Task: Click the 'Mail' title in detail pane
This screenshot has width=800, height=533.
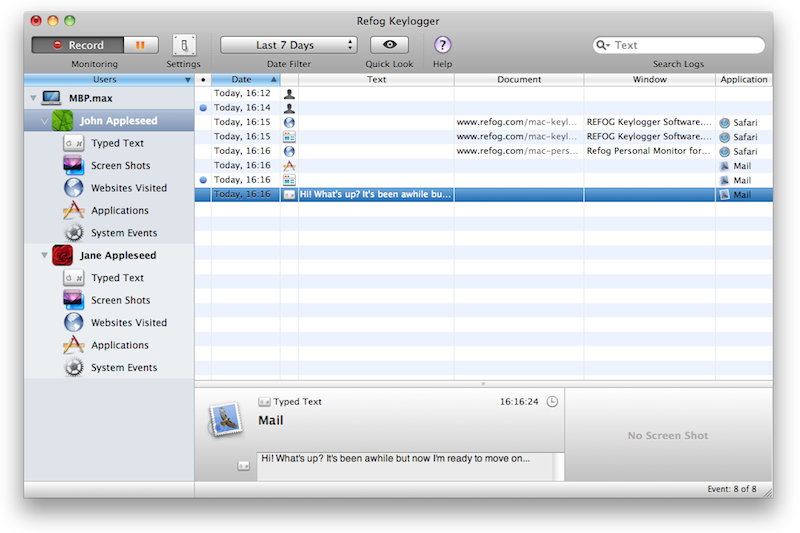Action: (x=270, y=420)
